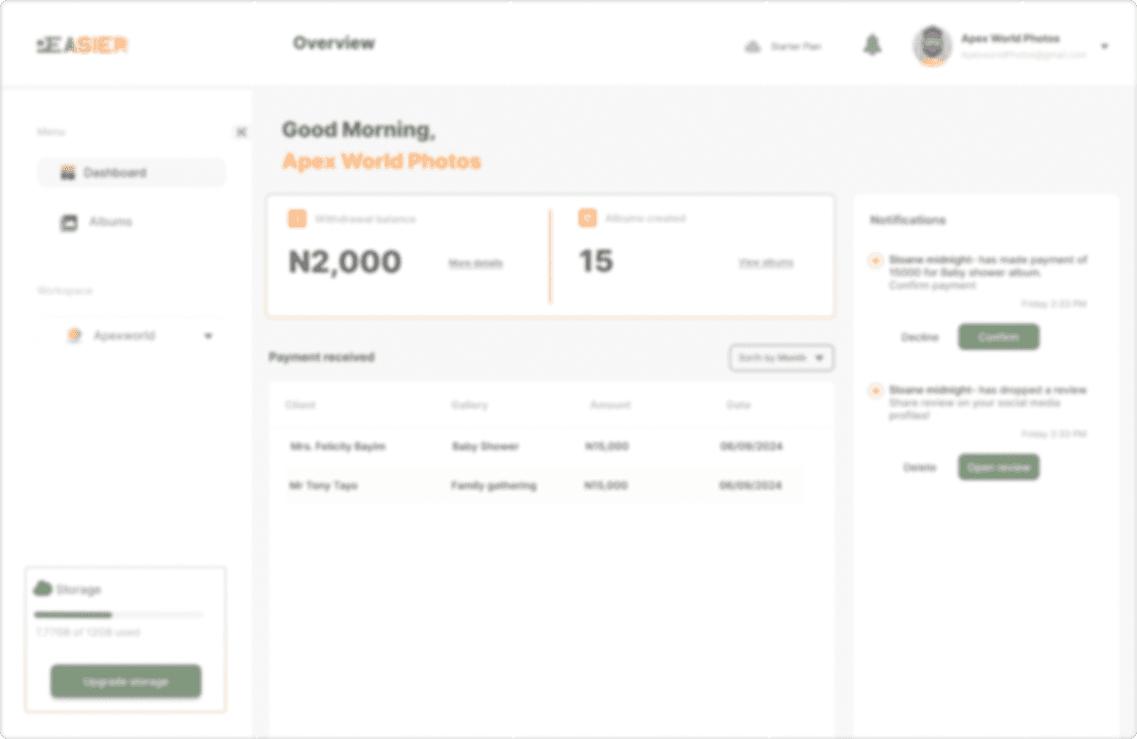Click the orange Withdrawal balance wallet icon

pyautogui.click(x=296, y=218)
